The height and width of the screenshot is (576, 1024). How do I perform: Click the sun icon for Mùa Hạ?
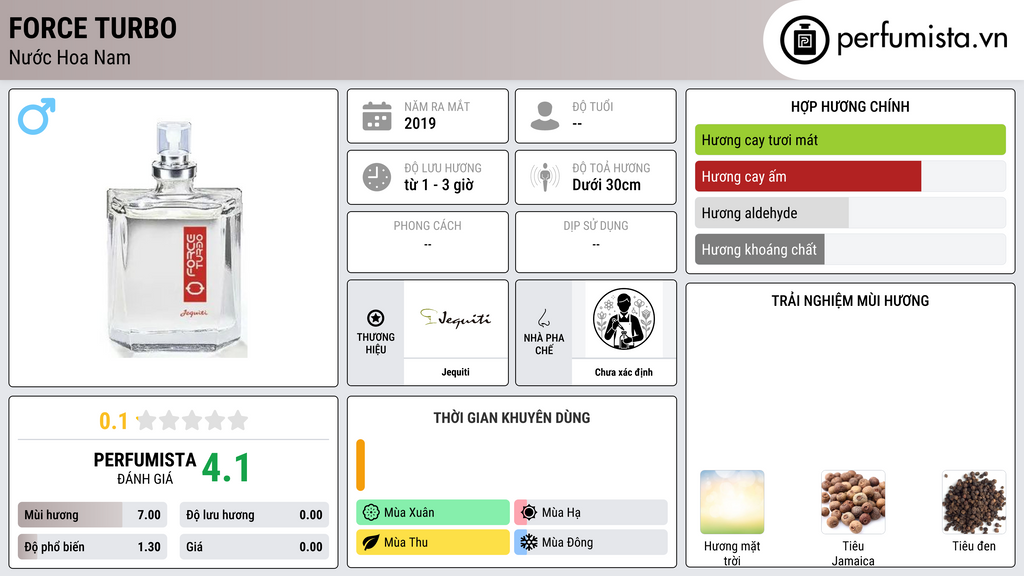529,513
